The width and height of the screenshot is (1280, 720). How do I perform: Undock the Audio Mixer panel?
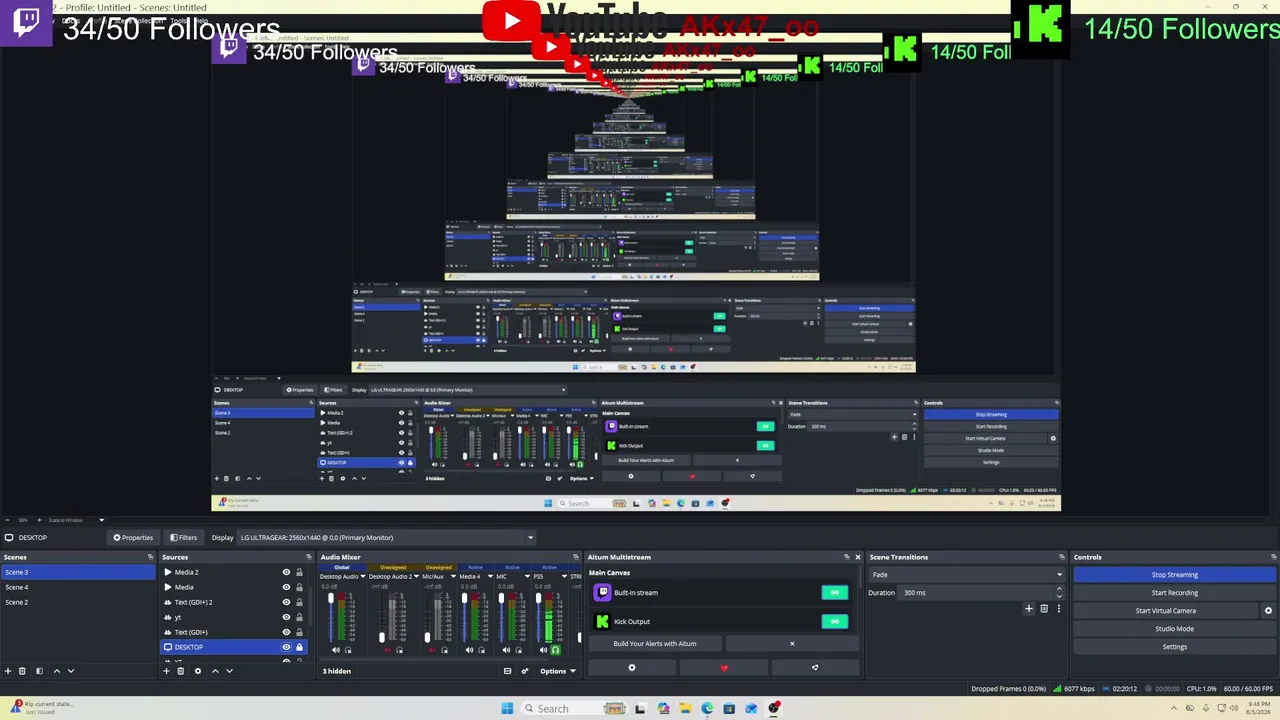click(x=578, y=557)
